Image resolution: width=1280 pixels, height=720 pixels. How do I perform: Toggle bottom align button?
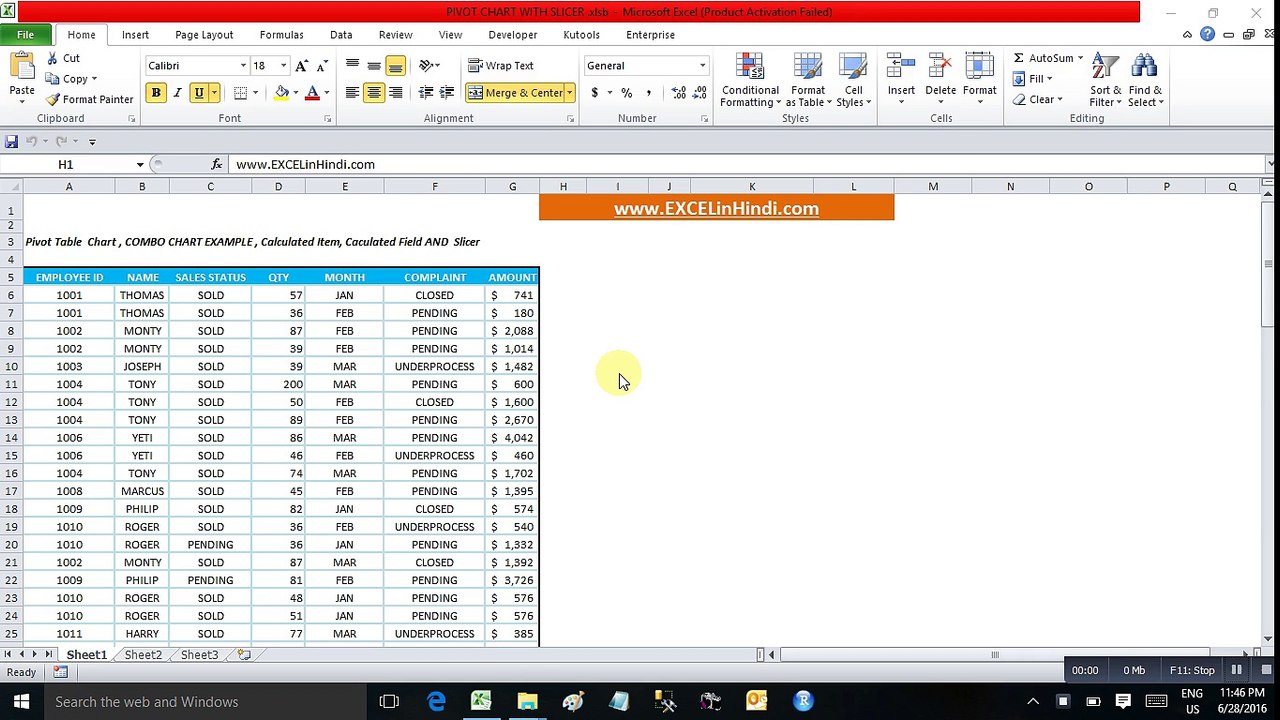tap(396, 66)
